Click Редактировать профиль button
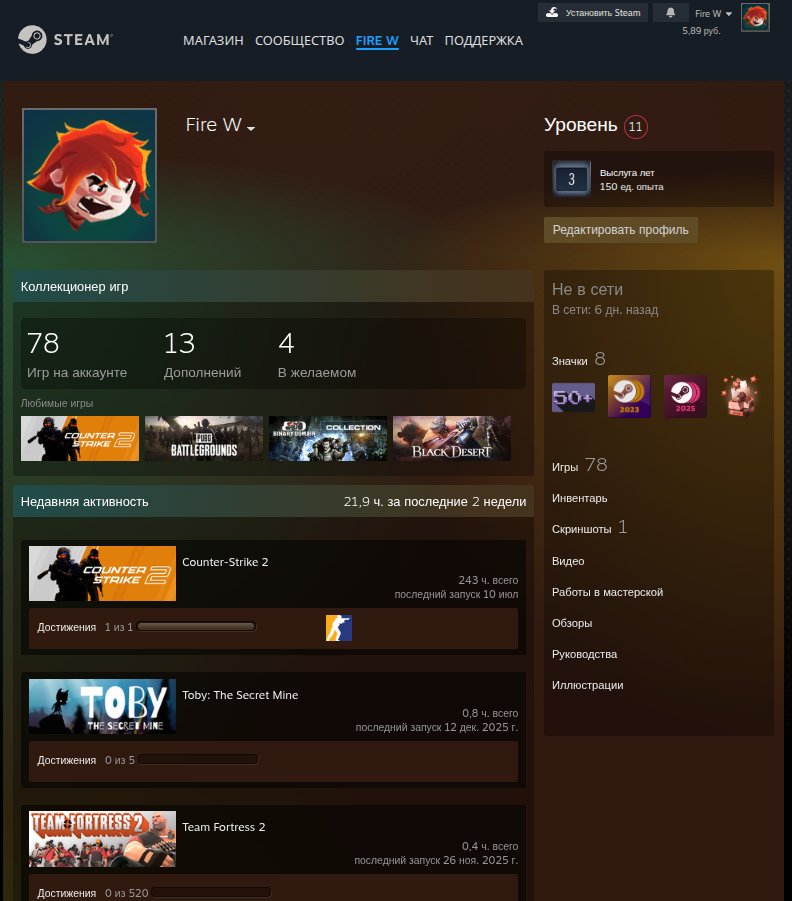This screenshot has height=901, width=792. coord(621,230)
